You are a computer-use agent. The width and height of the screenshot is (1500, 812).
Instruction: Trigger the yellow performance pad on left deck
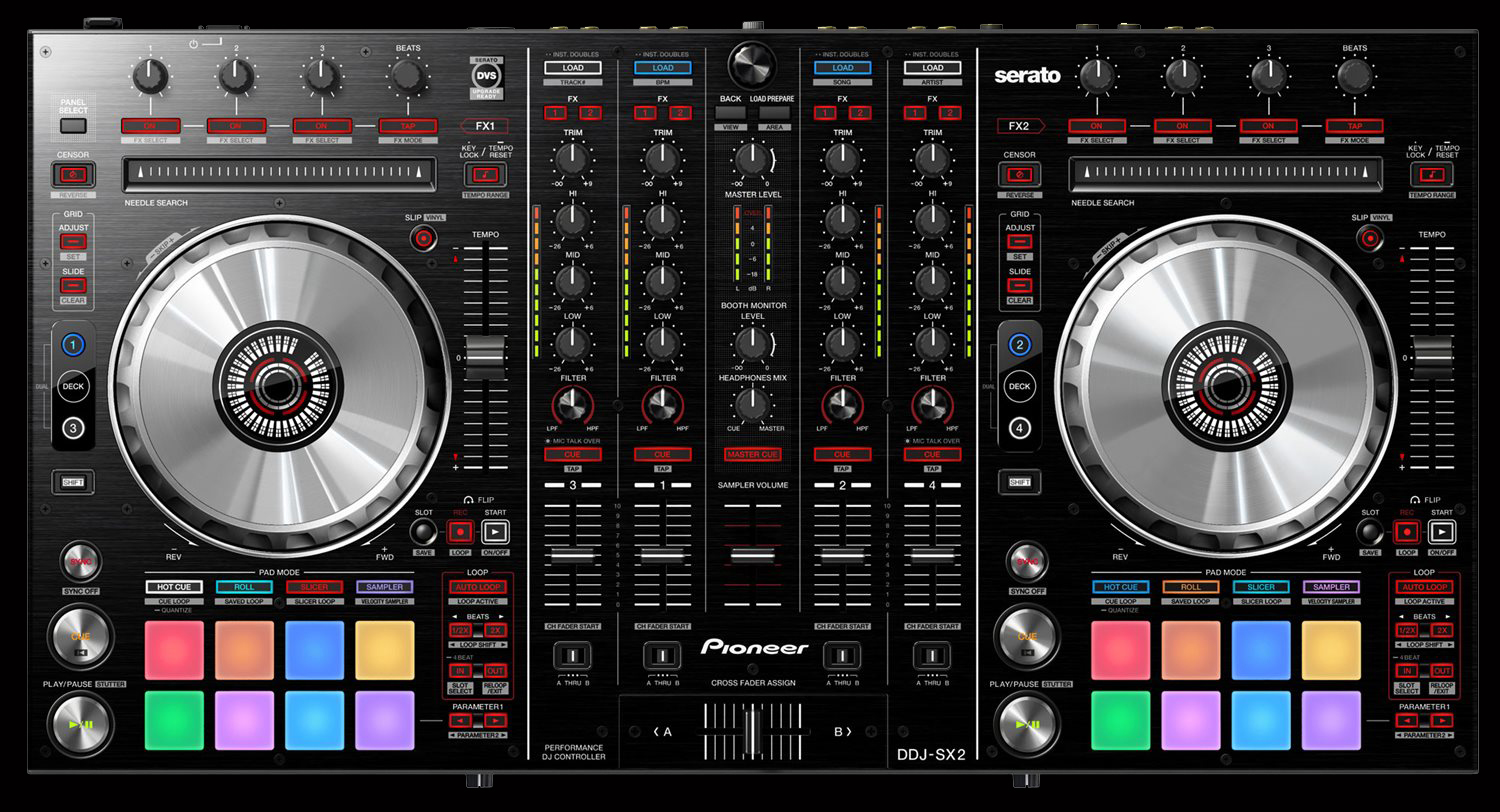tap(384, 650)
